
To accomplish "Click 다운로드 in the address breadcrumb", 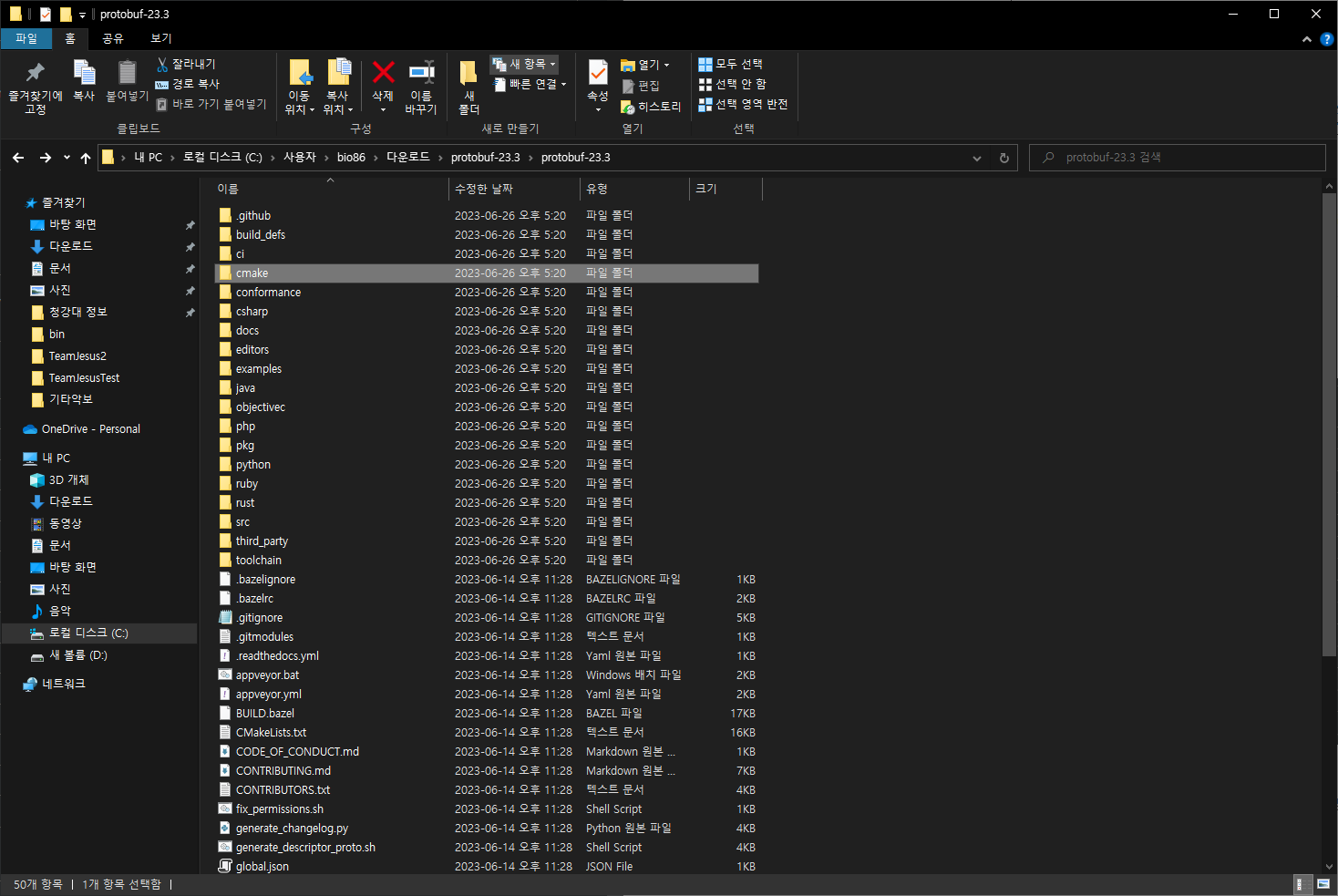I will [407, 158].
